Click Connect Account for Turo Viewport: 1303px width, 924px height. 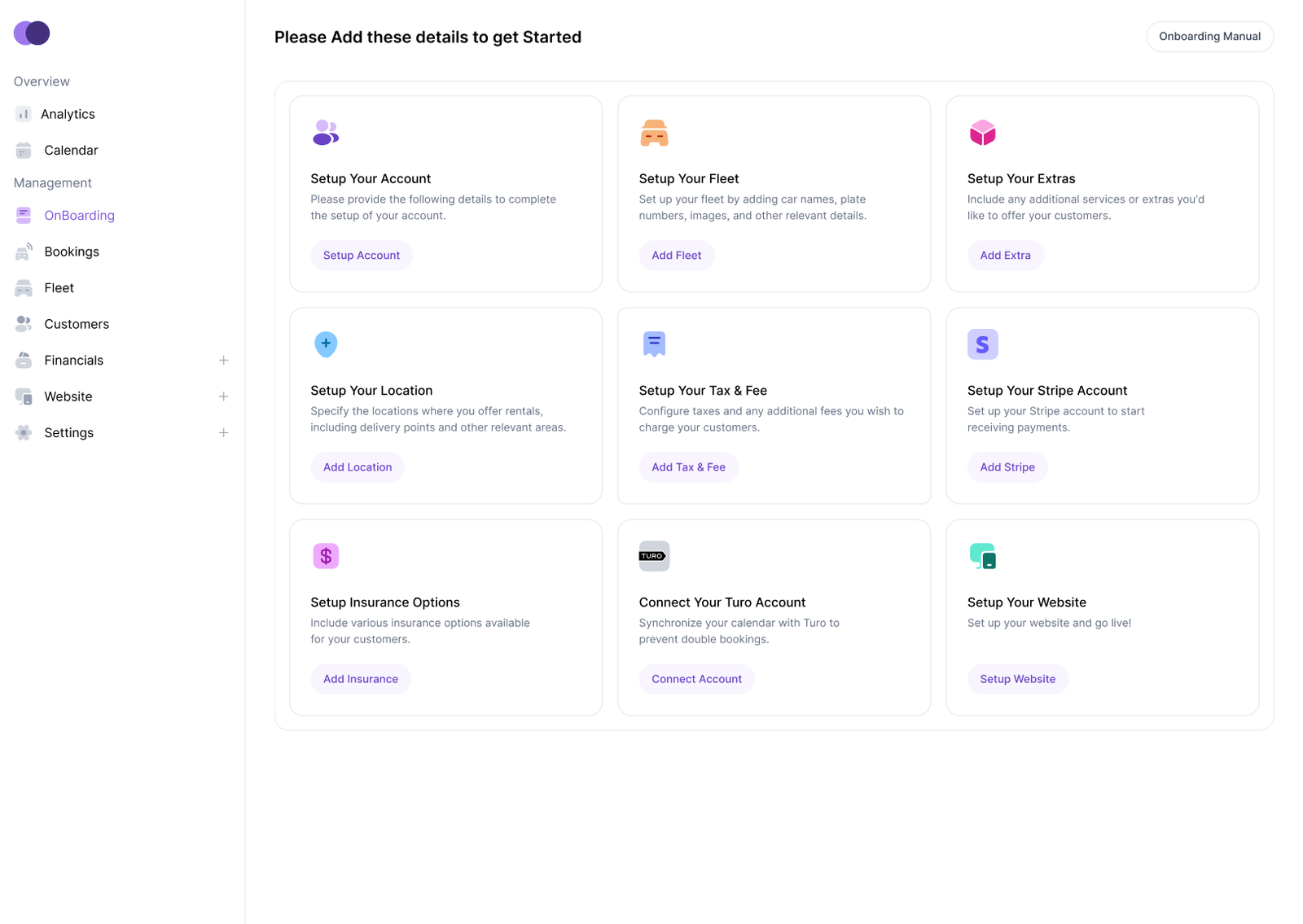(696, 679)
